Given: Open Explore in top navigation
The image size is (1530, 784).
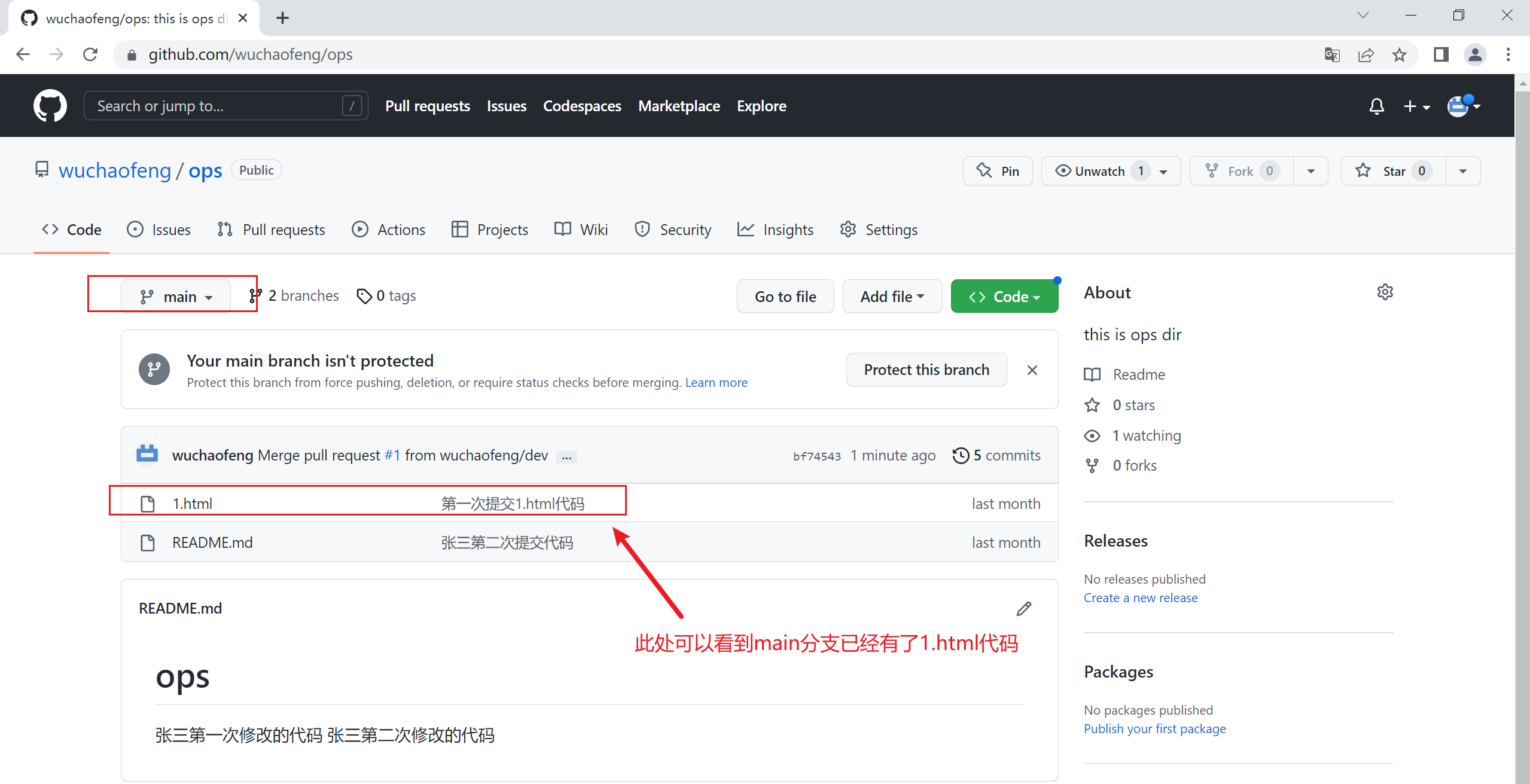Looking at the screenshot, I should click(x=761, y=106).
